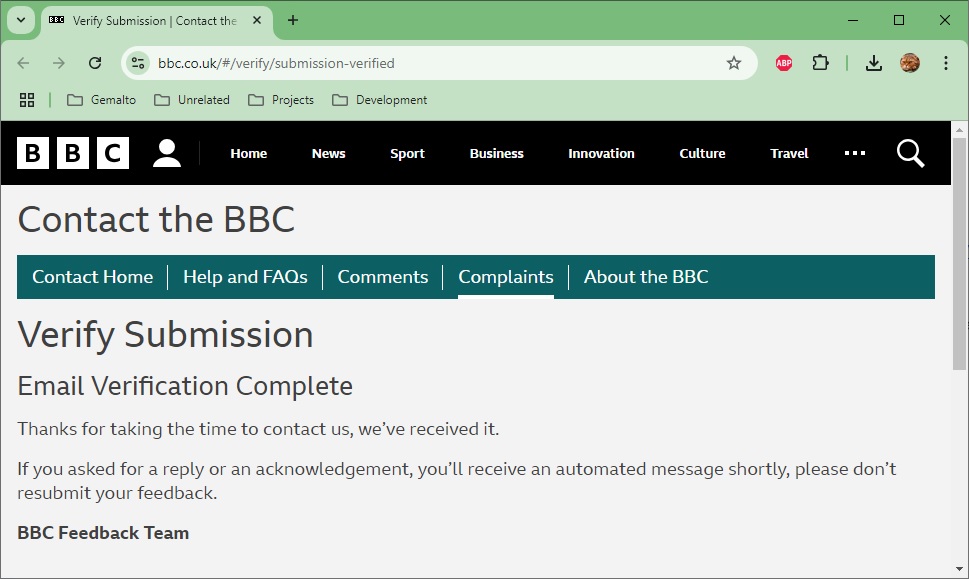Expand the tab search dropdown arrow
This screenshot has width=969, height=579.
point(20,20)
